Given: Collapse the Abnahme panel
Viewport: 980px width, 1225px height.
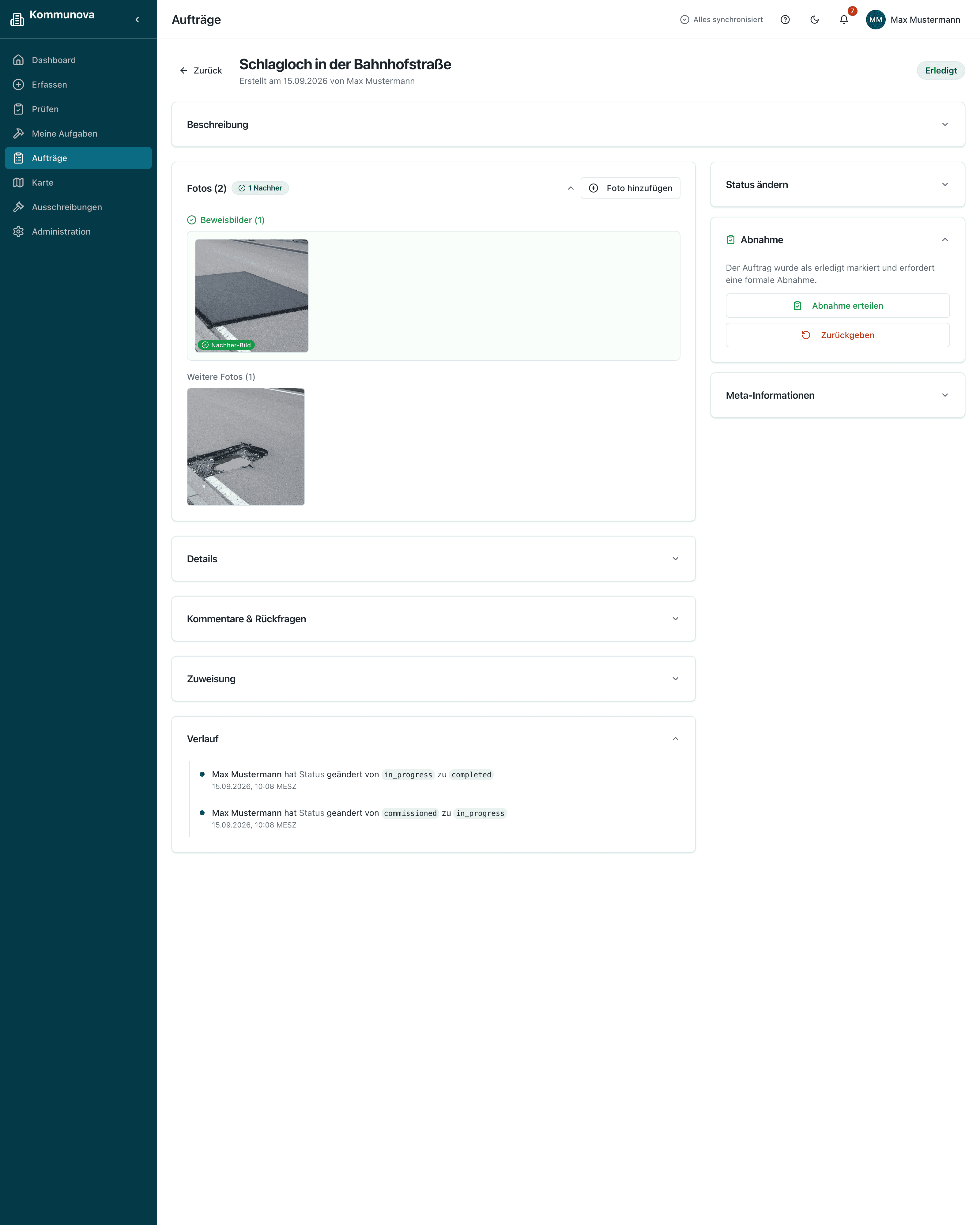Looking at the screenshot, I should [945, 240].
